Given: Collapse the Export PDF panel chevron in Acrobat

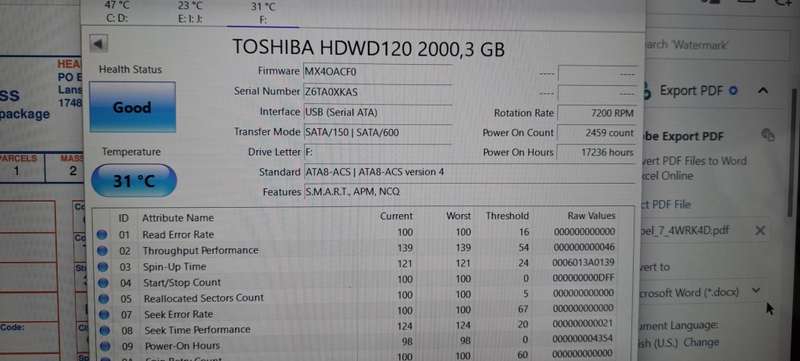Looking at the screenshot, I should coord(763,91).
